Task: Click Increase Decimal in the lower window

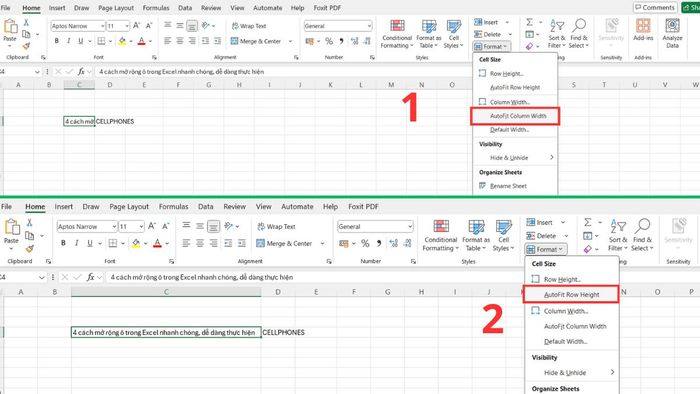Action: (x=393, y=243)
